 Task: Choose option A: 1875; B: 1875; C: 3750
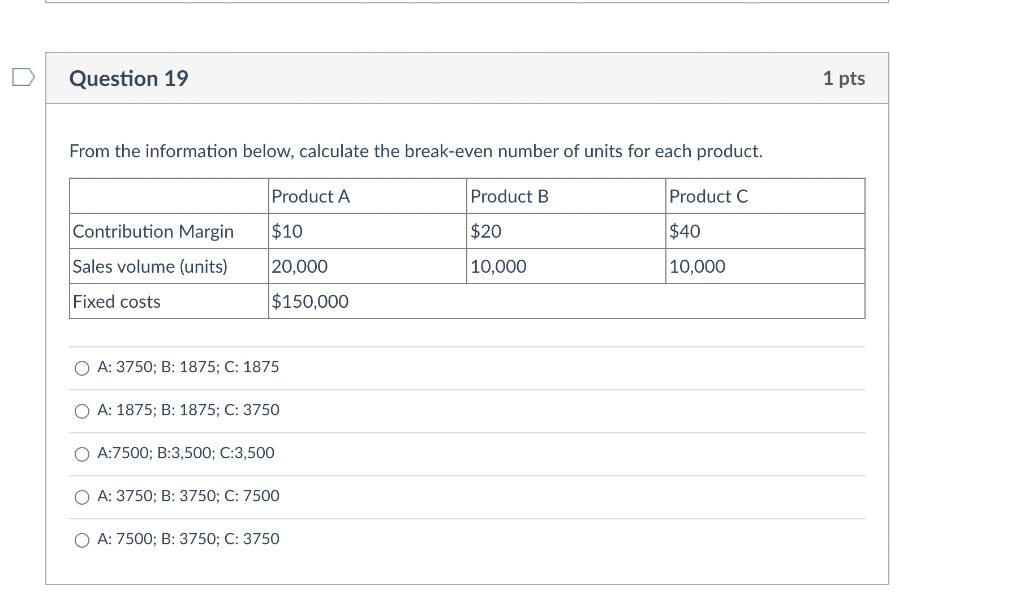[x=82, y=411]
